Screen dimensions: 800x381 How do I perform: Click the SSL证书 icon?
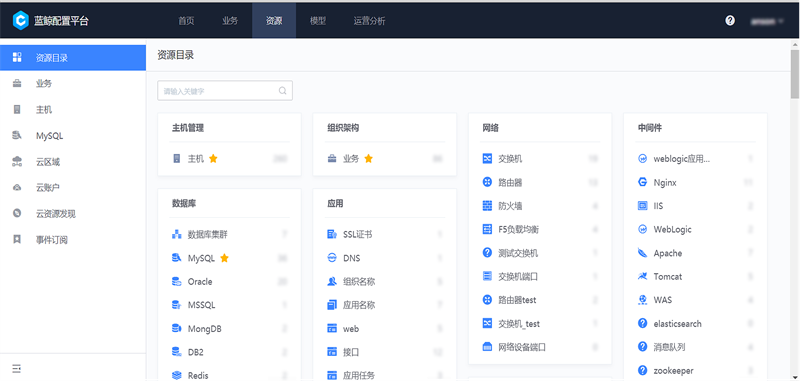pyautogui.click(x=332, y=235)
